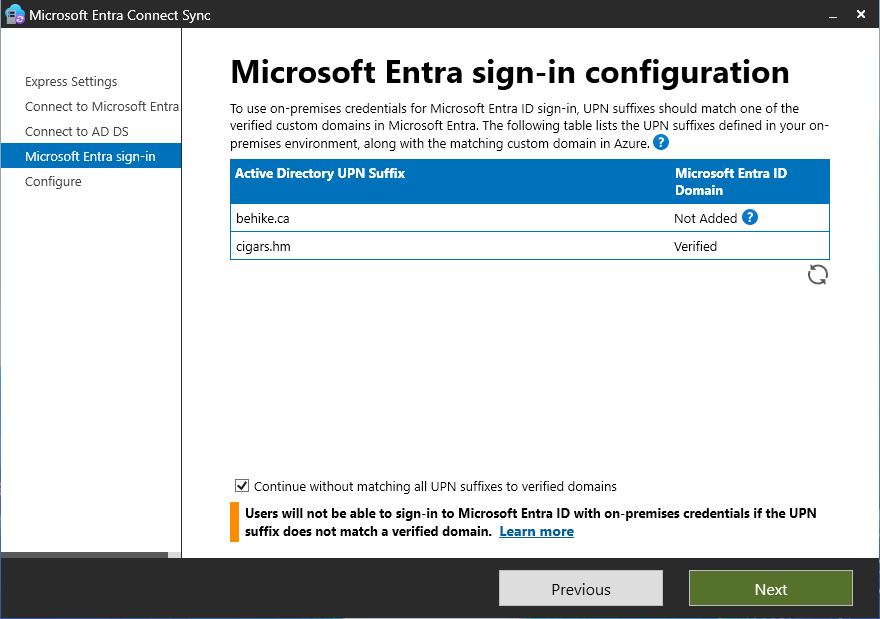Click the Entra Connect Sync title bar icon
The image size is (880, 619).
[x=14, y=15]
